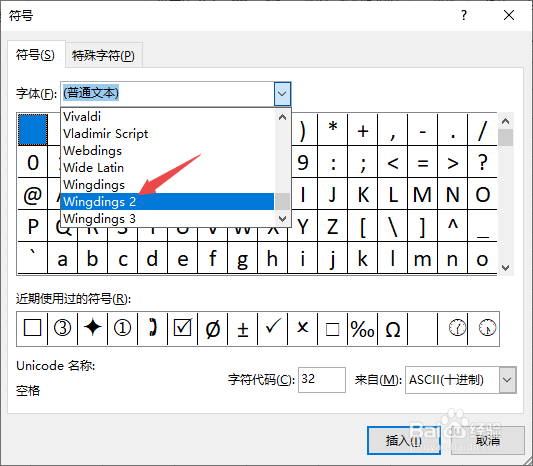Click the symbol grid scroll-down arrow

click(x=505, y=267)
